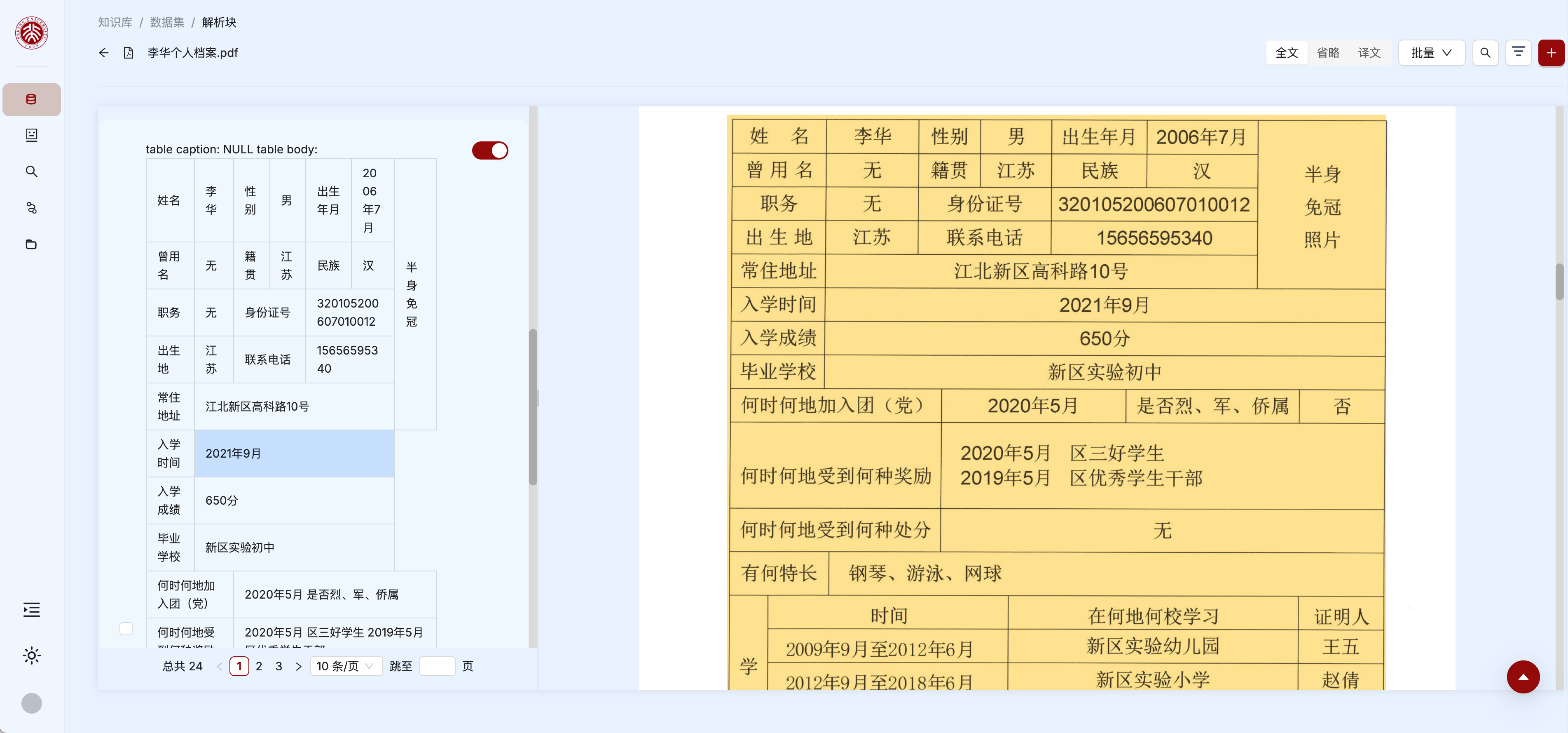Disable the red chunk availability switch

coord(490,150)
